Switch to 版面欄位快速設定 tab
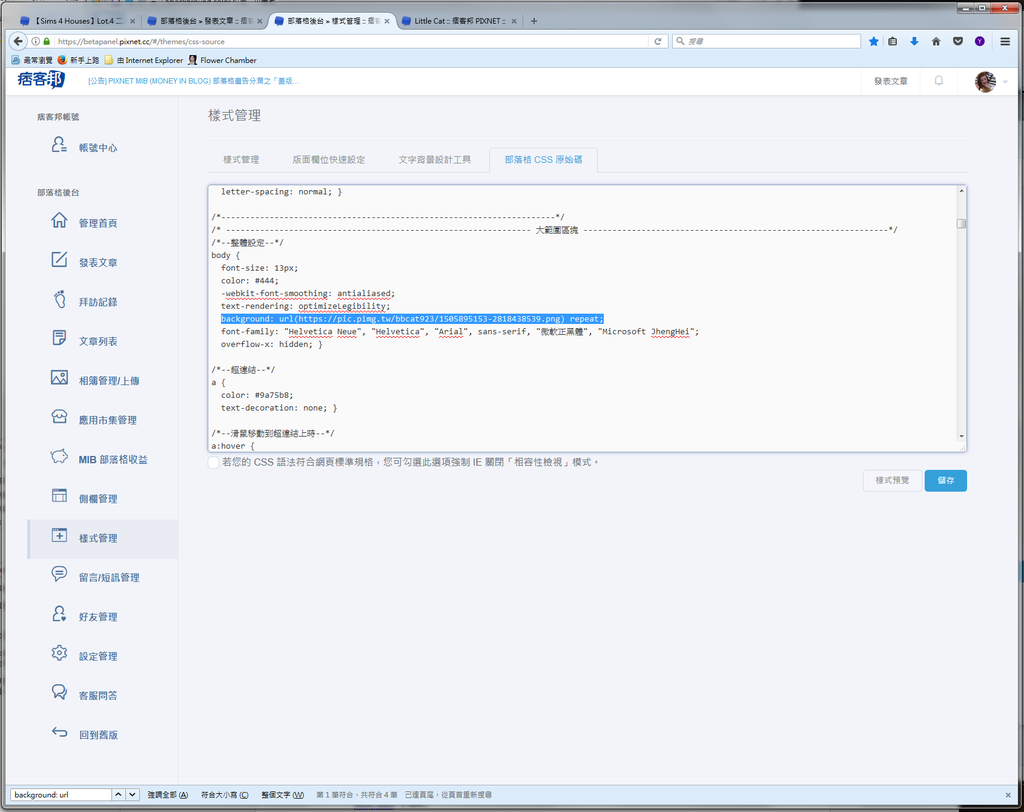The width and height of the screenshot is (1024, 812). [328, 159]
